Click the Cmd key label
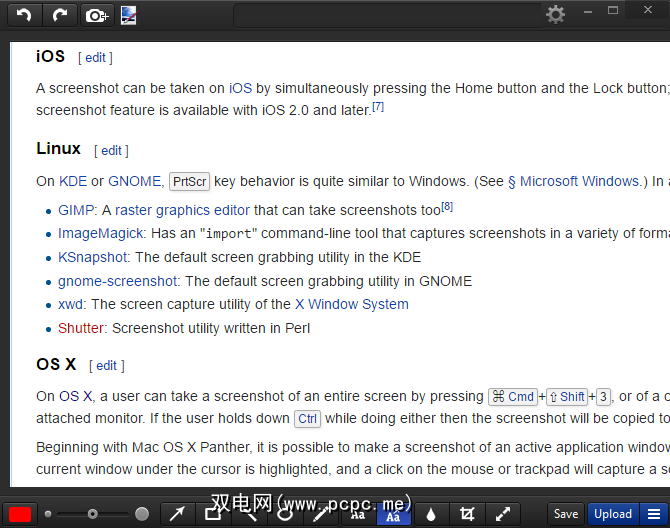This screenshot has width=670, height=528. (513, 396)
